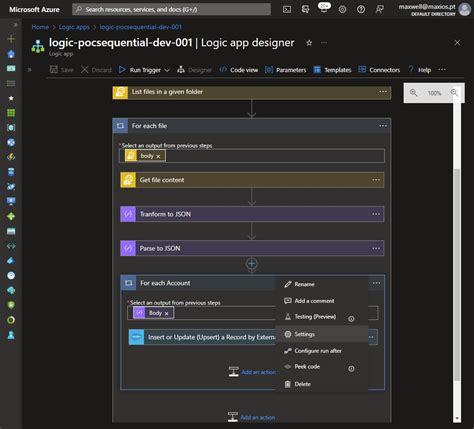Open the Virtual machines monitor icon in sidebar
The image size is (474, 429).
(11, 201)
